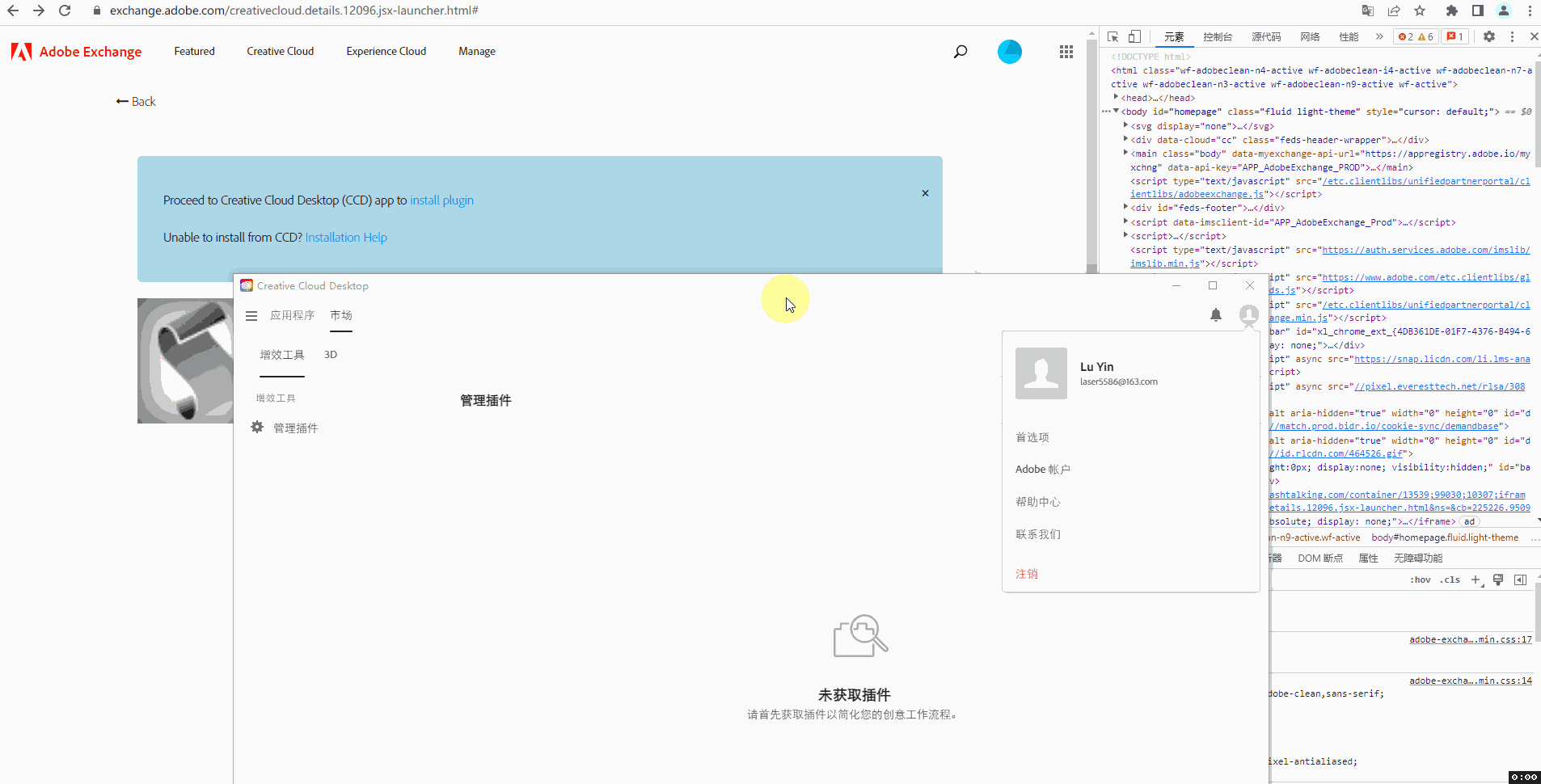Go back in the browser history
Viewport: 1541px width, 784px height.
pos(13,11)
